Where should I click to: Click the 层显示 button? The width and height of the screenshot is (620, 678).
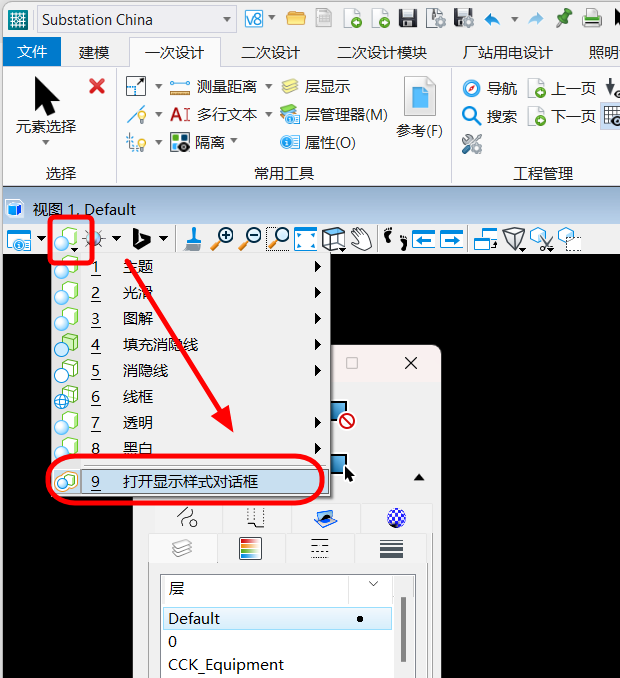(316, 86)
